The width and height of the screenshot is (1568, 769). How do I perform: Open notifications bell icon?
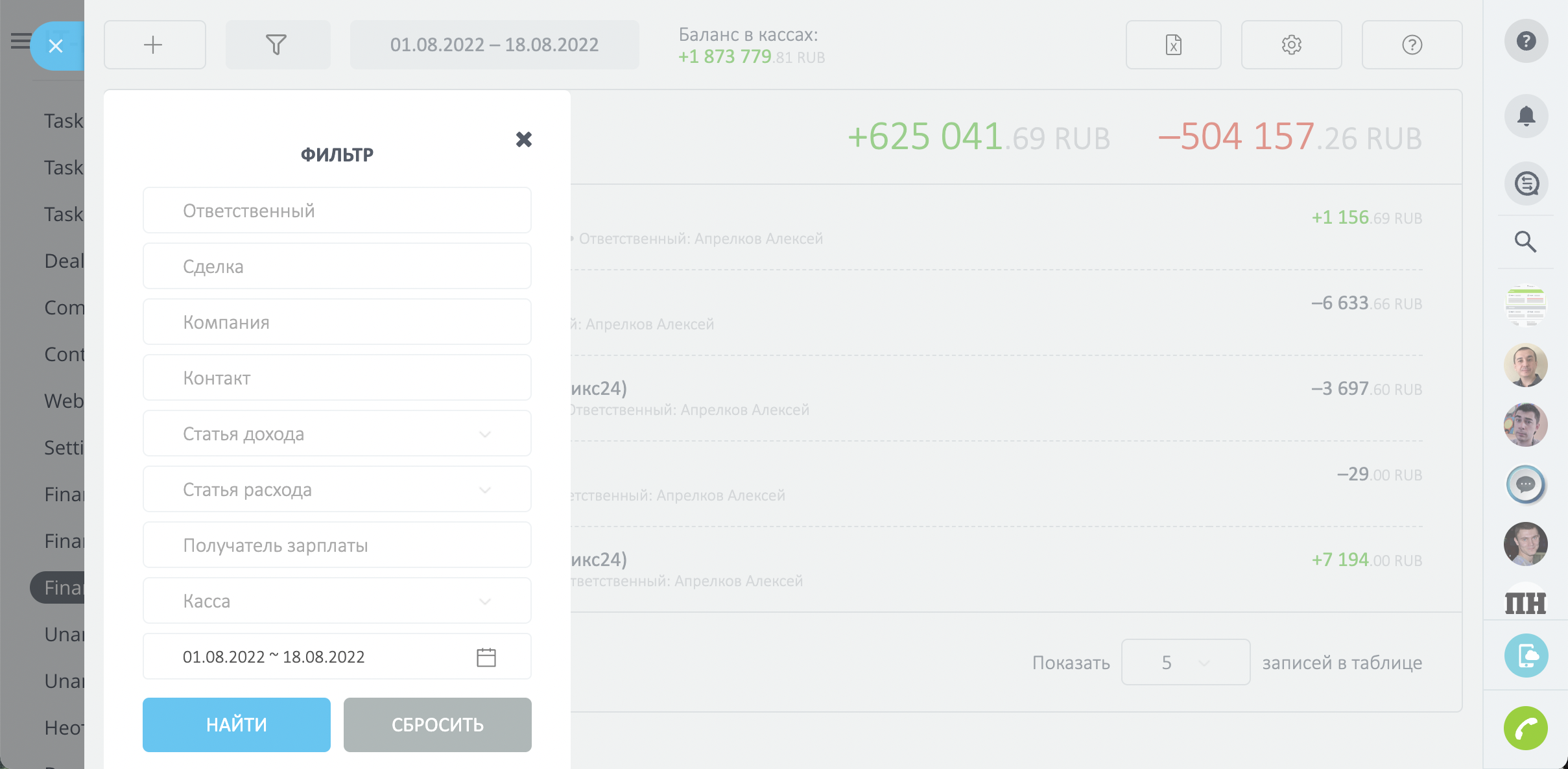(1526, 116)
